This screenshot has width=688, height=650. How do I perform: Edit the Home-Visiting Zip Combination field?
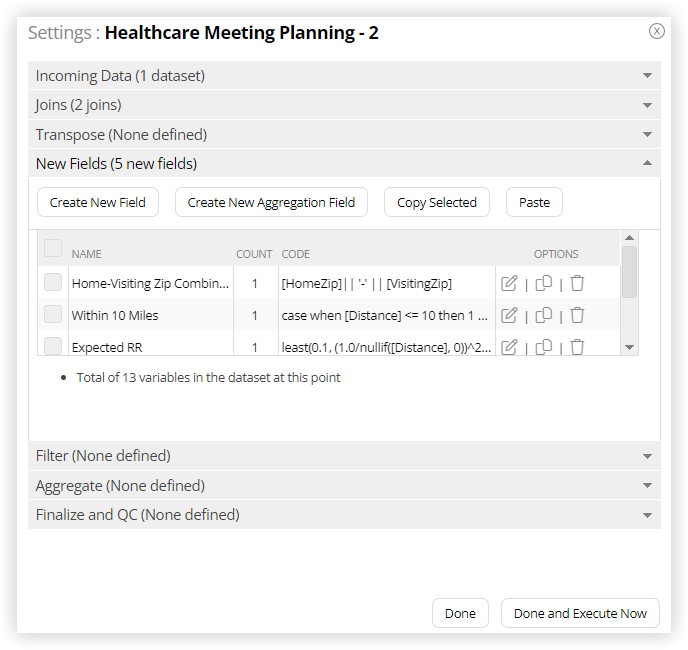click(509, 283)
